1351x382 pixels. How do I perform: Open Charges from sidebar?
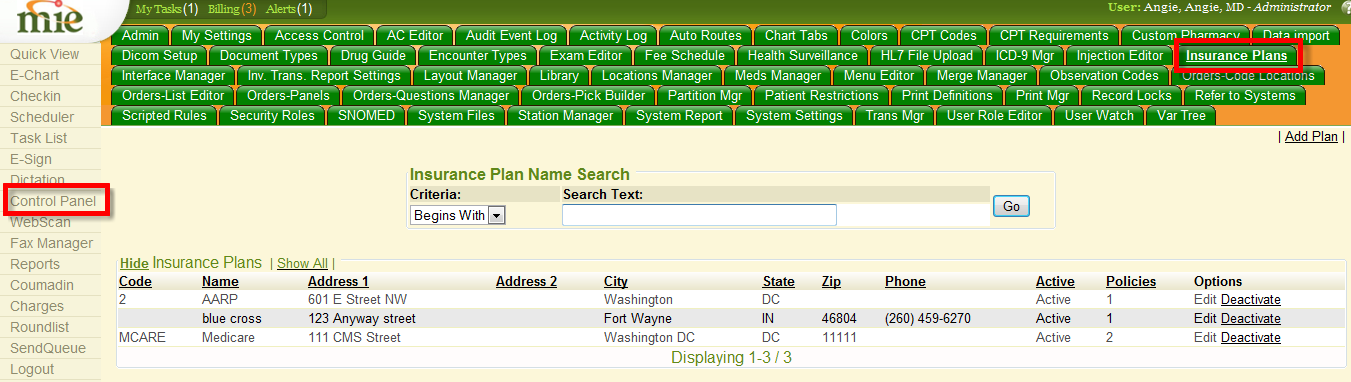[x=37, y=306]
